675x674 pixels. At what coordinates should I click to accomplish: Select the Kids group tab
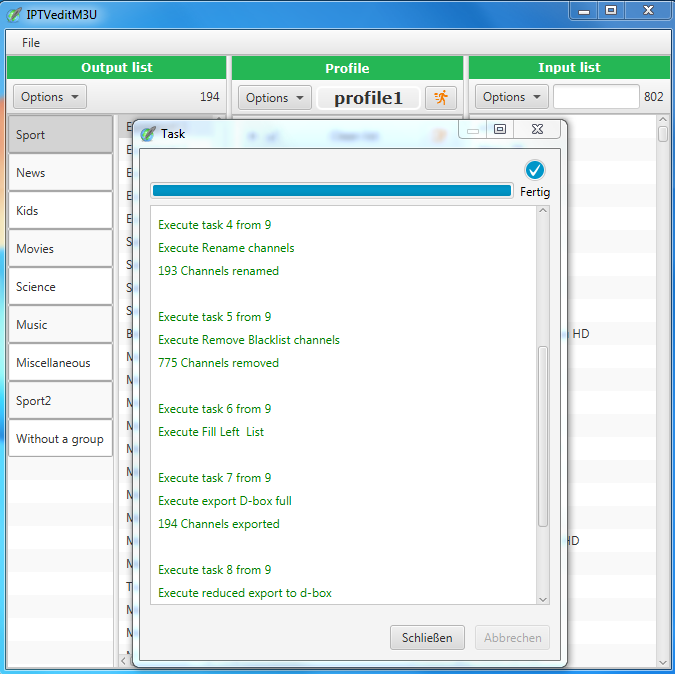click(60, 211)
